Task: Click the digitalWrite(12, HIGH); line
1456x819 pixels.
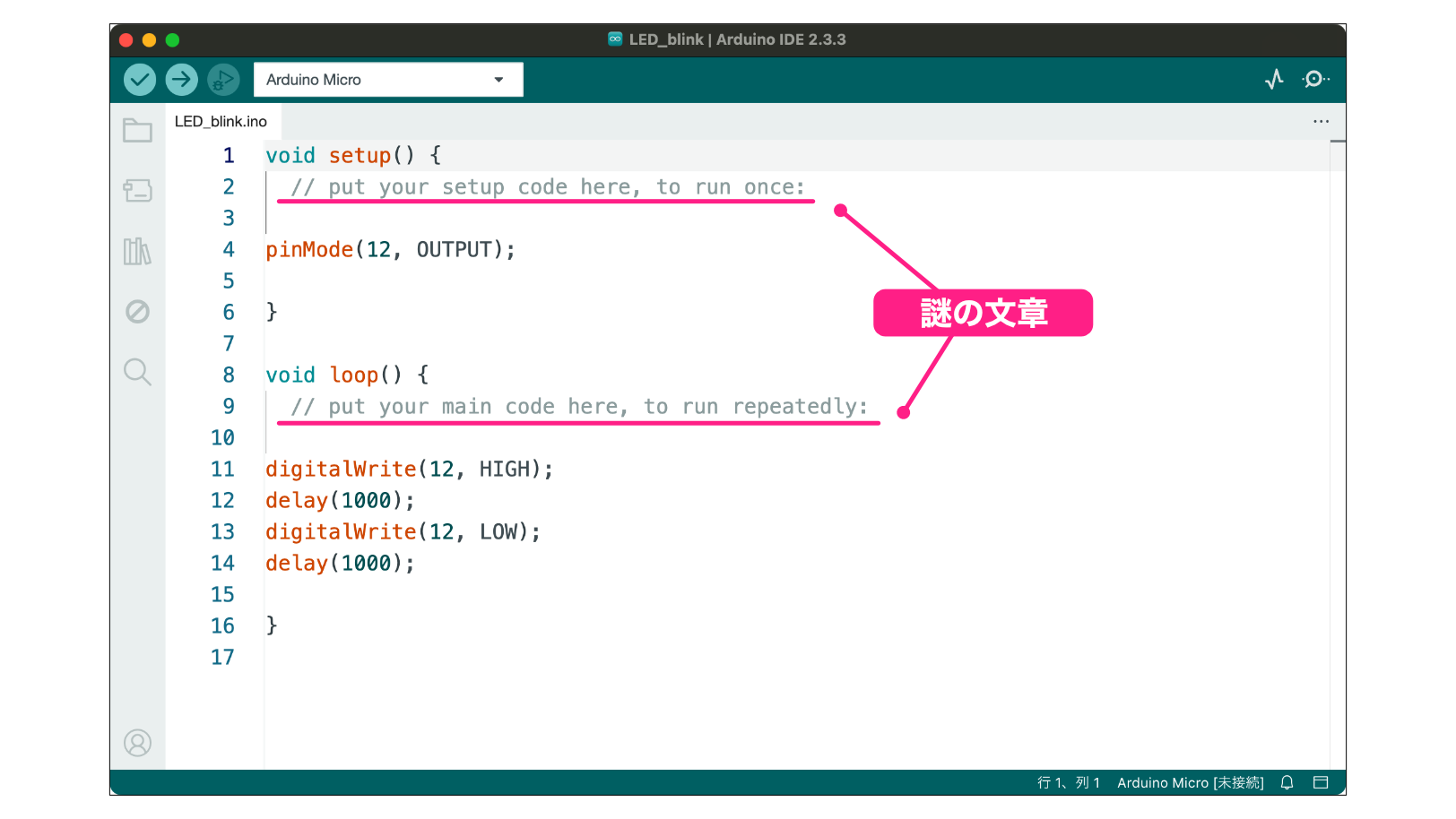Action: tap(410, 470)
